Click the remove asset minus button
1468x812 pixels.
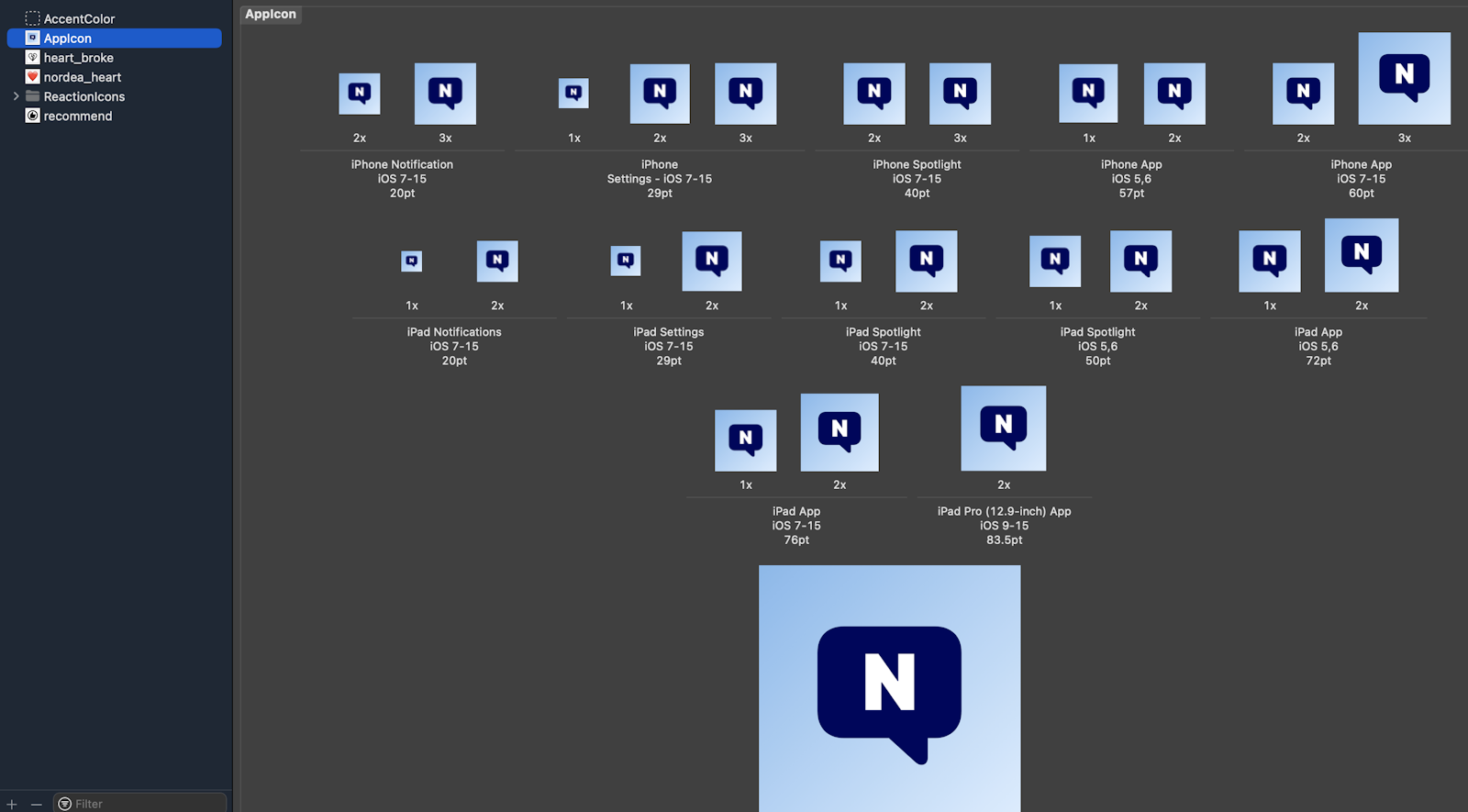point(37,804)
